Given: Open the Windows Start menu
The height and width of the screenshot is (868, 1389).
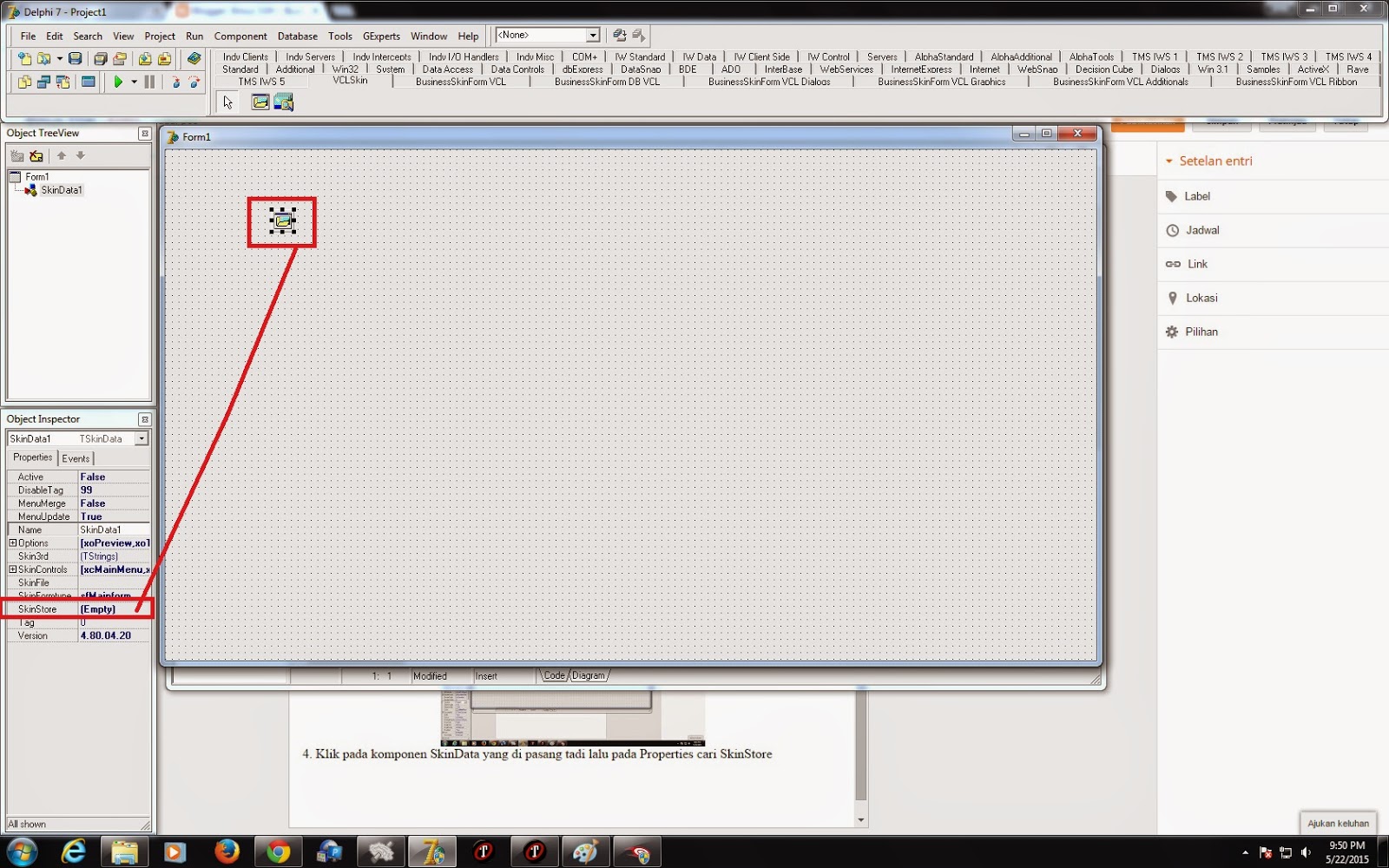Looking at the screenshot, I should [x=21, y=852].
